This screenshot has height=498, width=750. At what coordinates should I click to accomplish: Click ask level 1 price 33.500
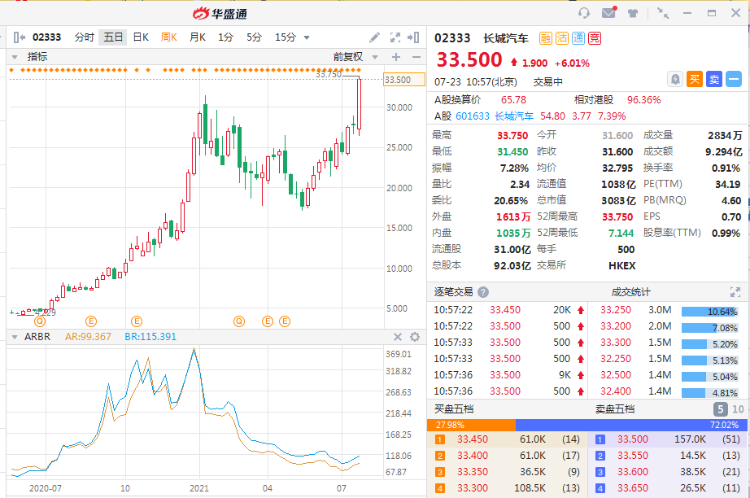pyautogui.click(x=632, y=439)
